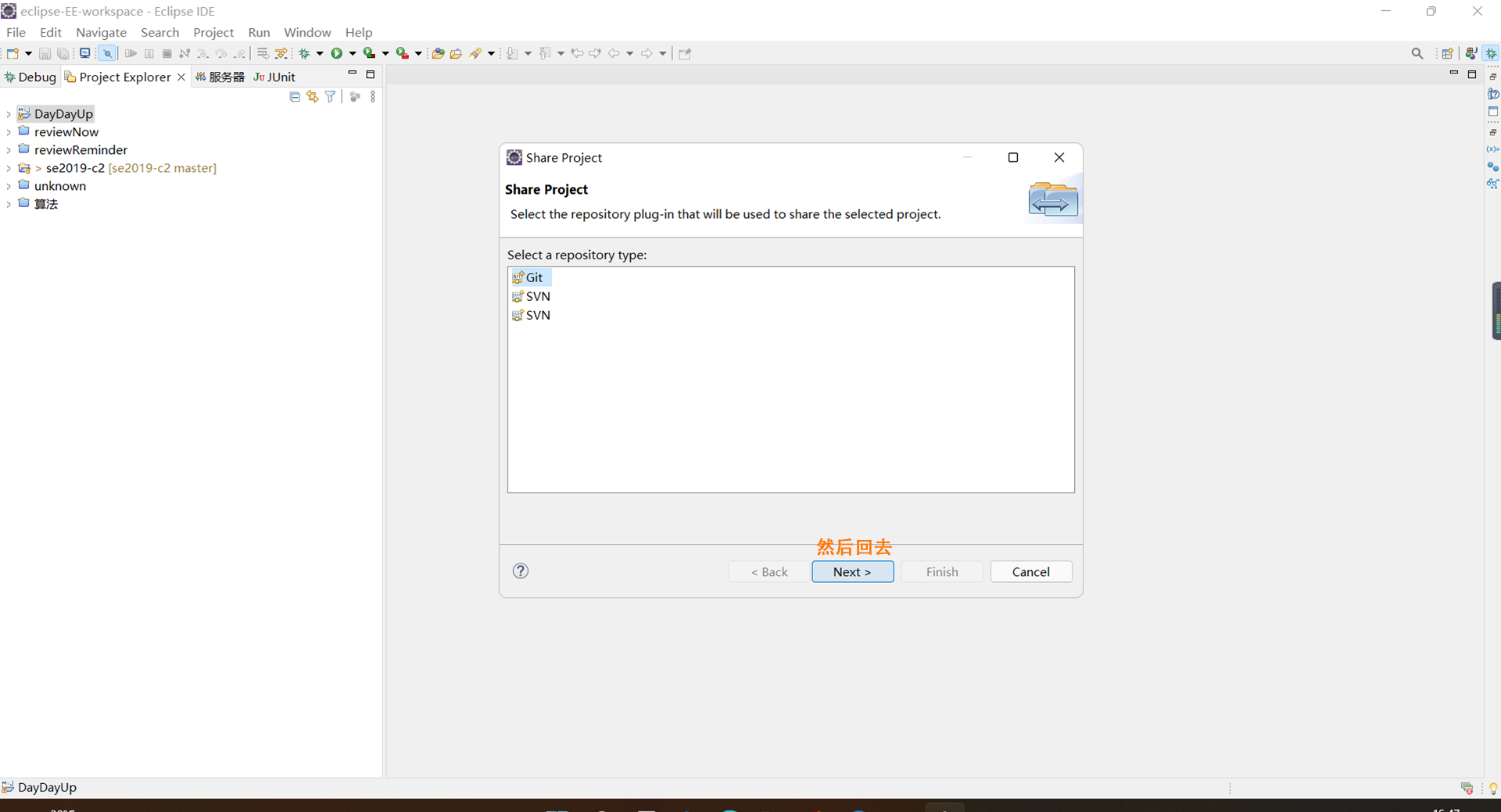Click the Open Task folder icon
The height and width of the screenshot is (812, 1501).
pos(456,53)
